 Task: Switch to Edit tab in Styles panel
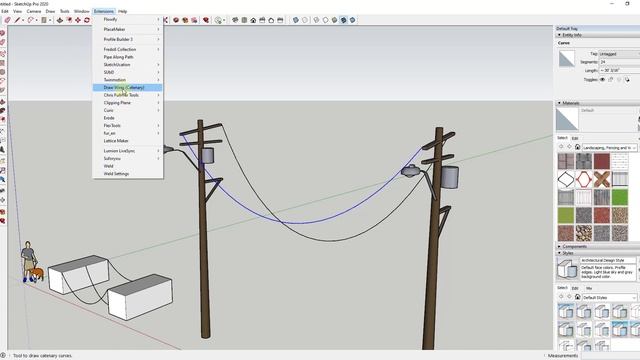575,288
